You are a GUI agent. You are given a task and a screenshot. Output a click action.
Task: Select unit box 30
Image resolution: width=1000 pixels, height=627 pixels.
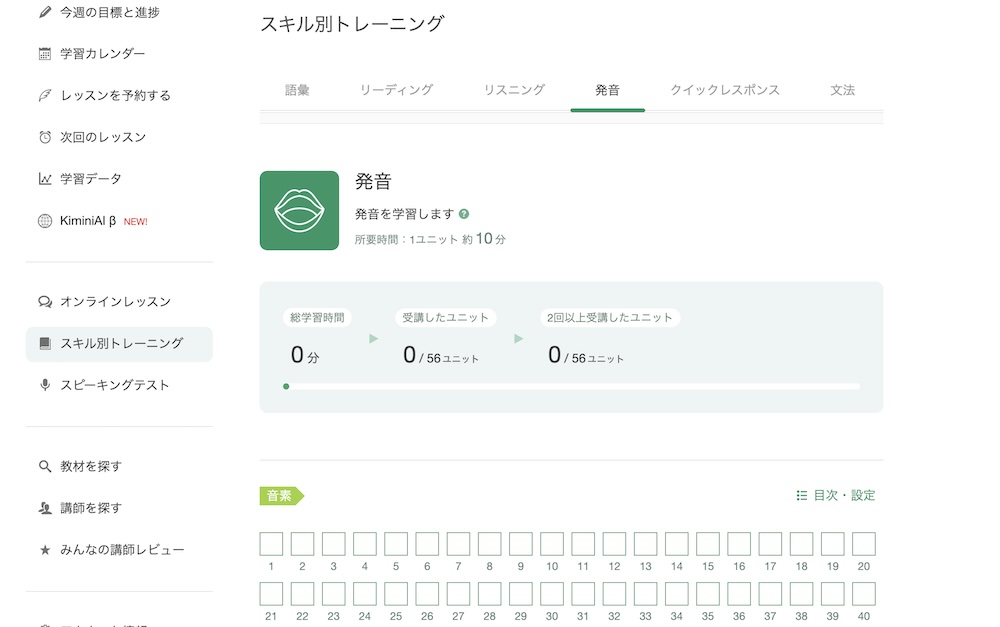tap(552, 594)
